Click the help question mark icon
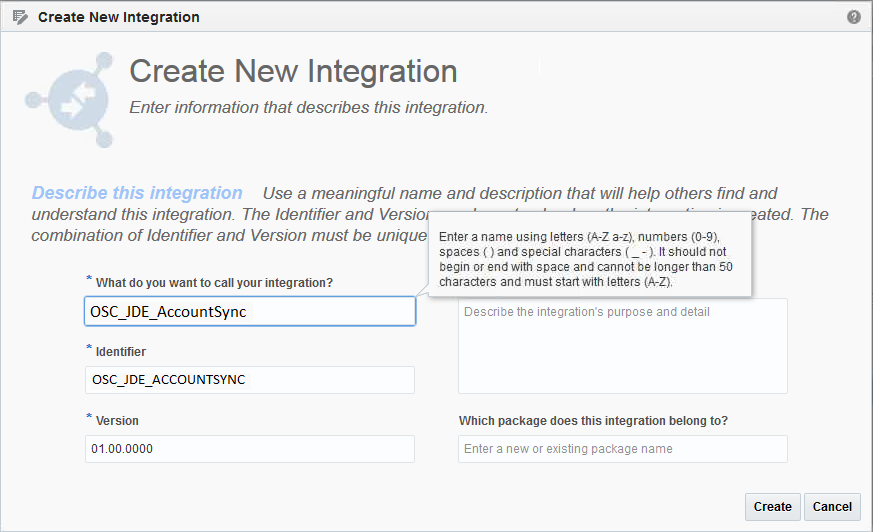The height and width of the screenshot is (532, 873). pos(854,17)
